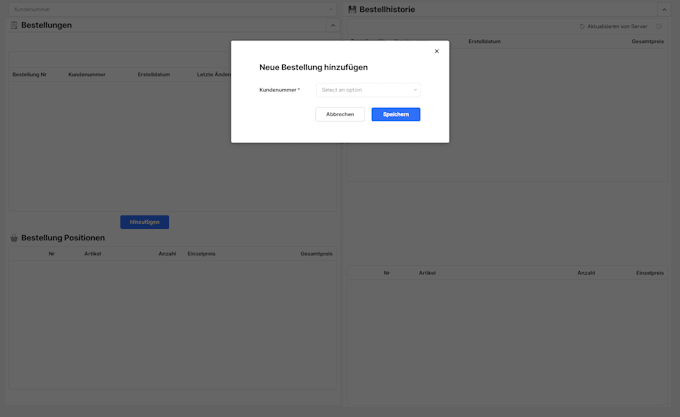The width and height of the screenshot is (680, 417).
Task: Click the Bestellungen heading text
Action: [x=46, y=26]
